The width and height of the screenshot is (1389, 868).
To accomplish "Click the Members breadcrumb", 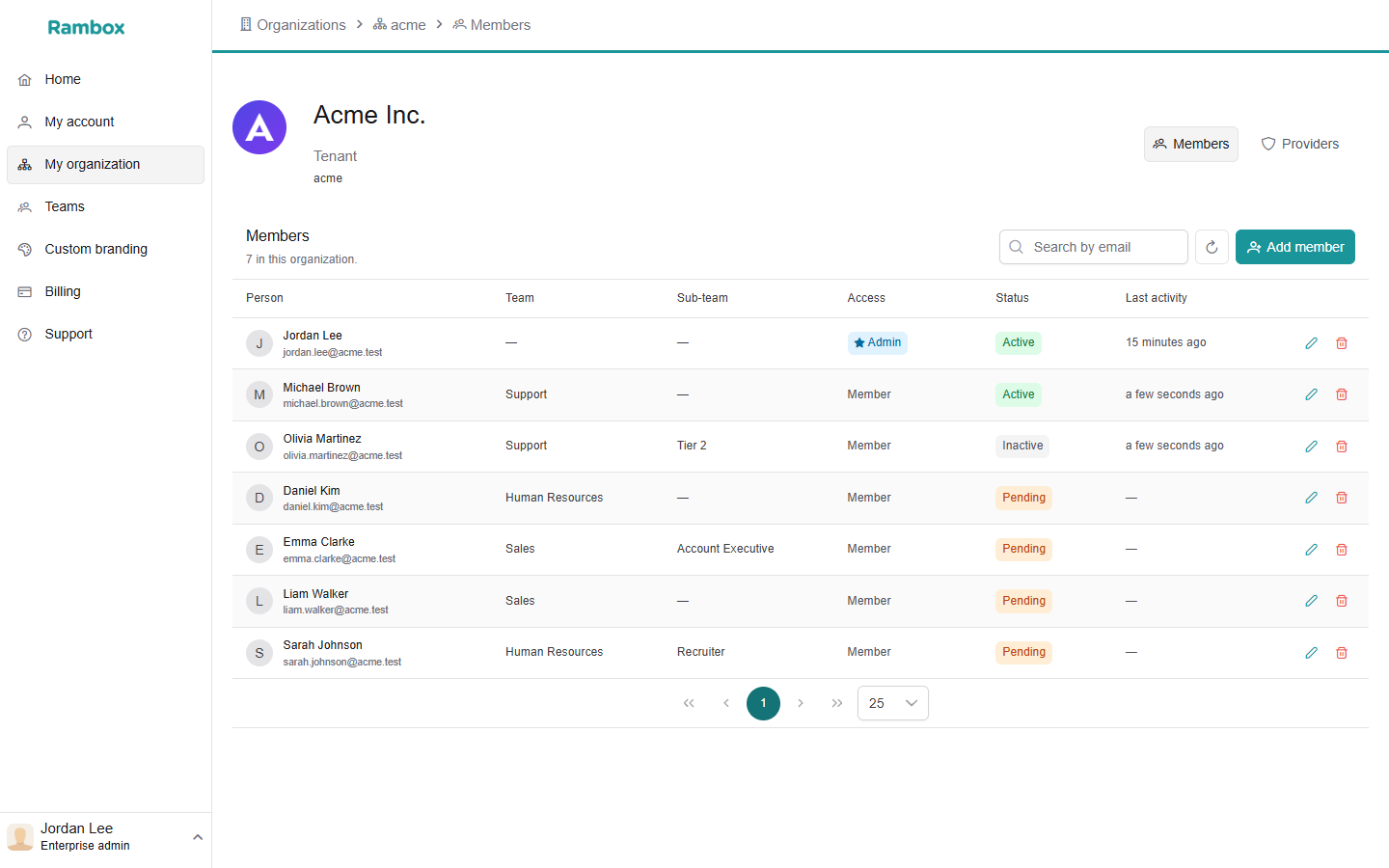I will (492, 25).
